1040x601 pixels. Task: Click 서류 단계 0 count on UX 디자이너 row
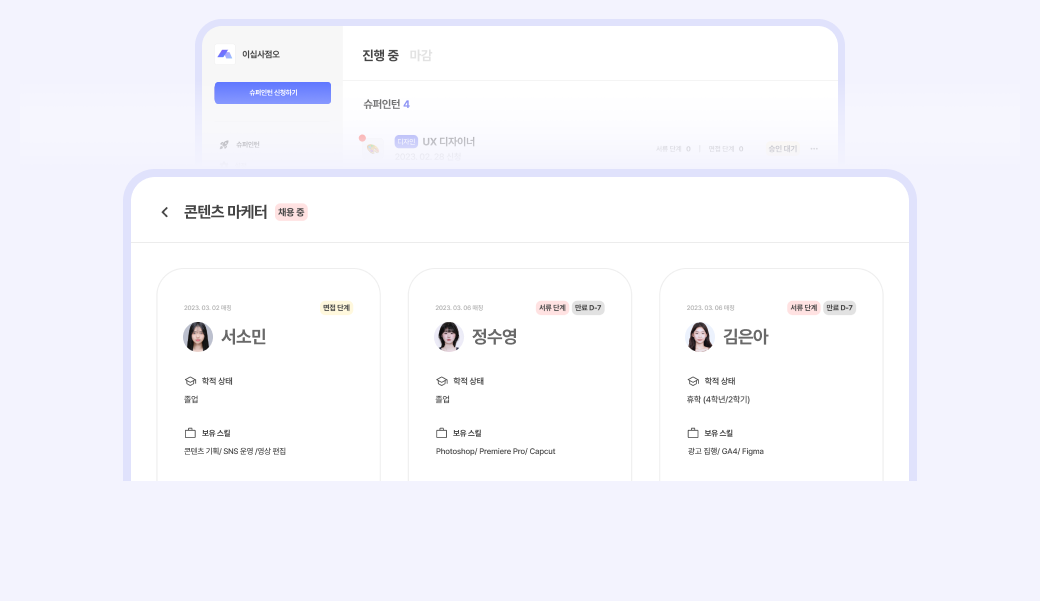coord(673,149)
